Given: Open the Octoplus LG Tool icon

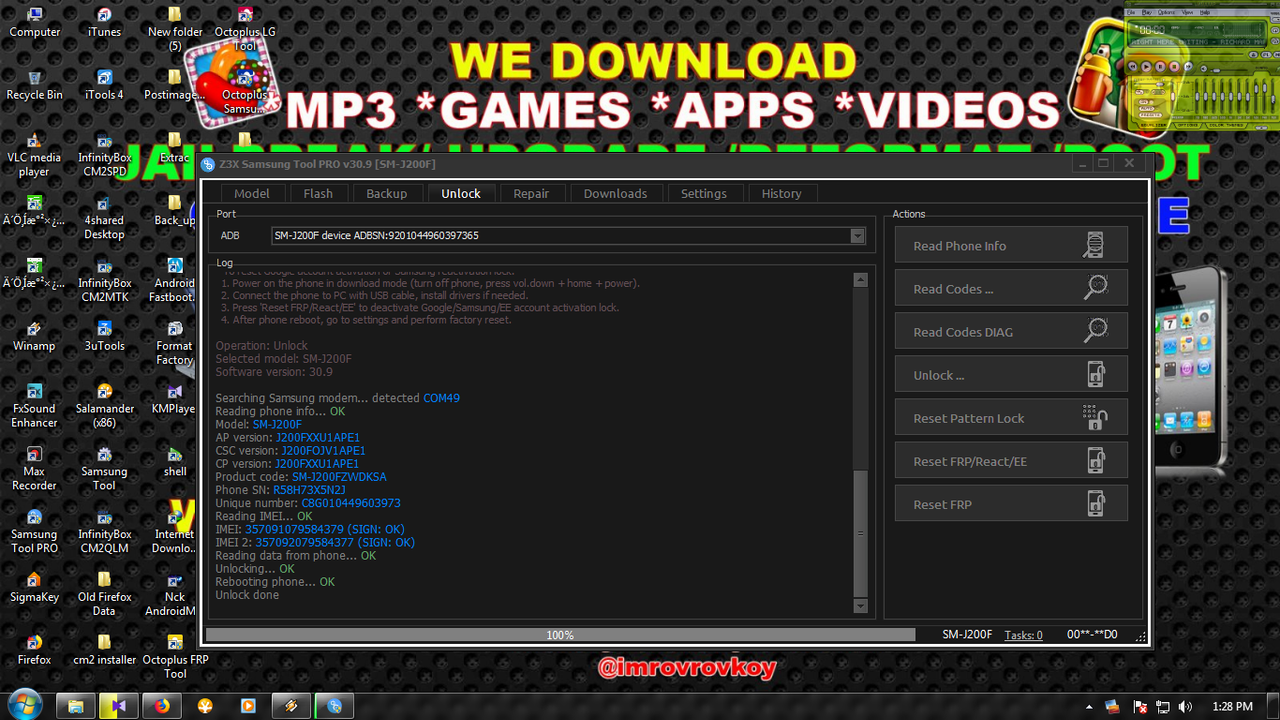Looking at the screenshot, I should (x=245, y=29).
